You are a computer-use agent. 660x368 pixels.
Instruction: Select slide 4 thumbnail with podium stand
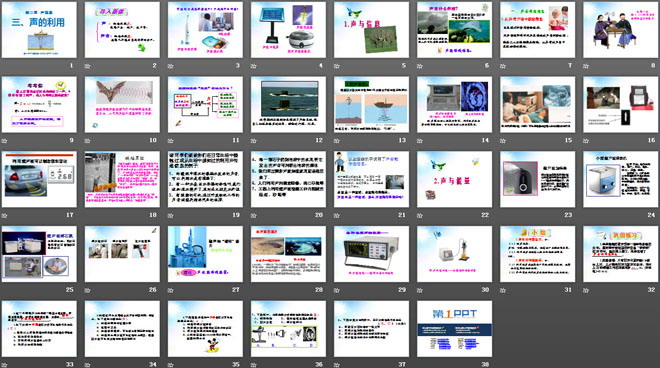point(288,29)
